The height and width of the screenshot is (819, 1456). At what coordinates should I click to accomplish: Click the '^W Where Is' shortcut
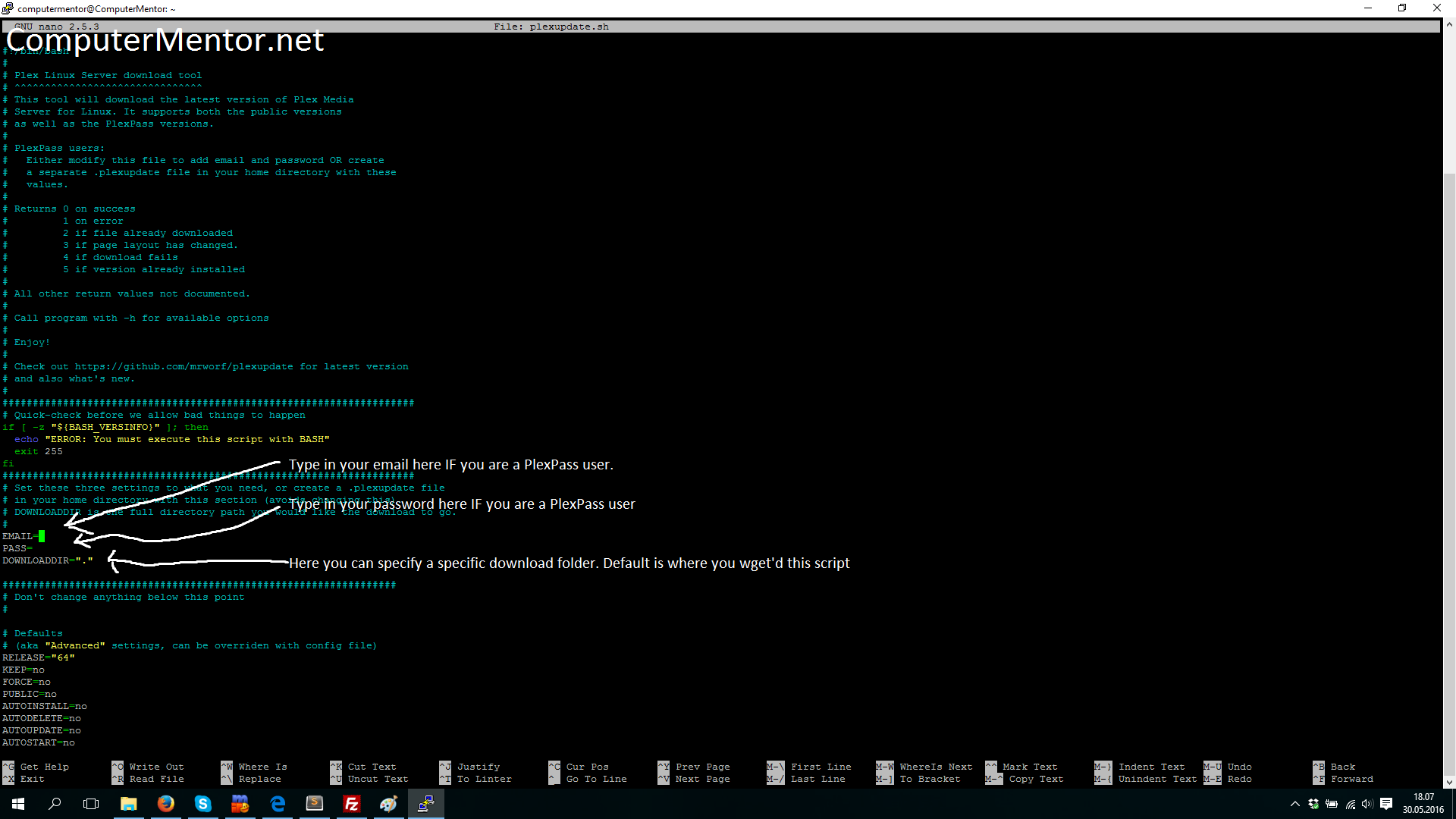254,767
